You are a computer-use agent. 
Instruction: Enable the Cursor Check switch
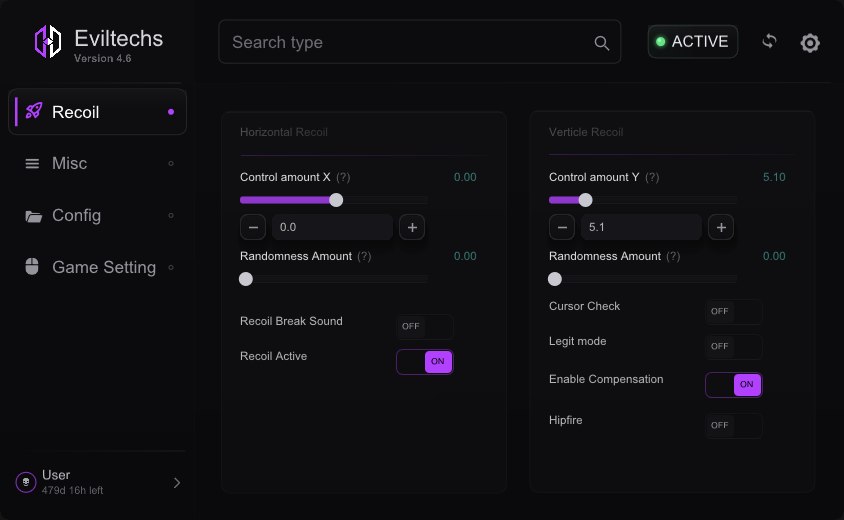(x=734, y=312)
